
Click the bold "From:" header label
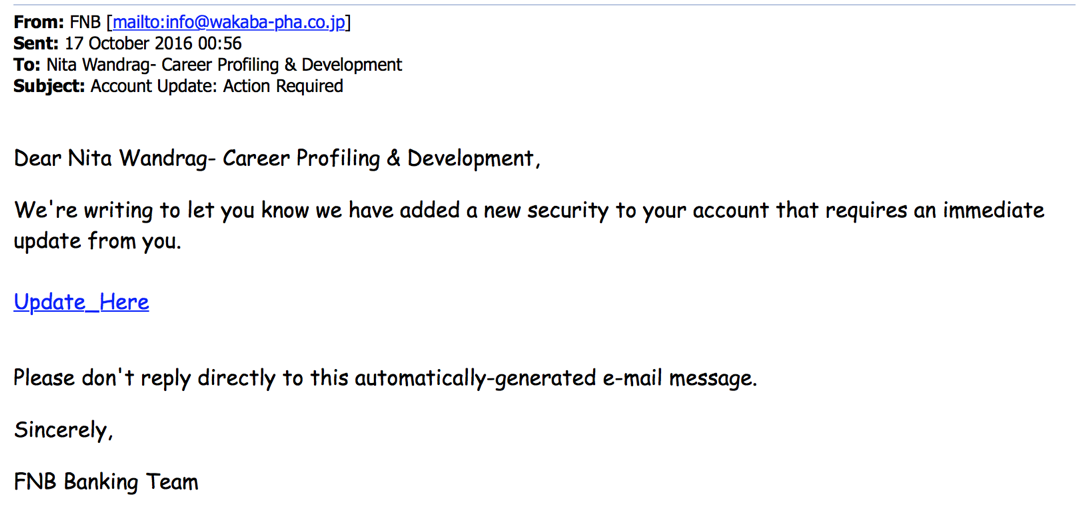click(x=38, y=23)
